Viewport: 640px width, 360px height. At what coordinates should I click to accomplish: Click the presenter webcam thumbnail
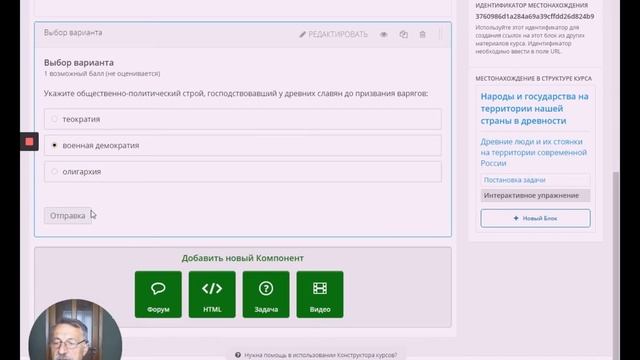tap(75, 330)
